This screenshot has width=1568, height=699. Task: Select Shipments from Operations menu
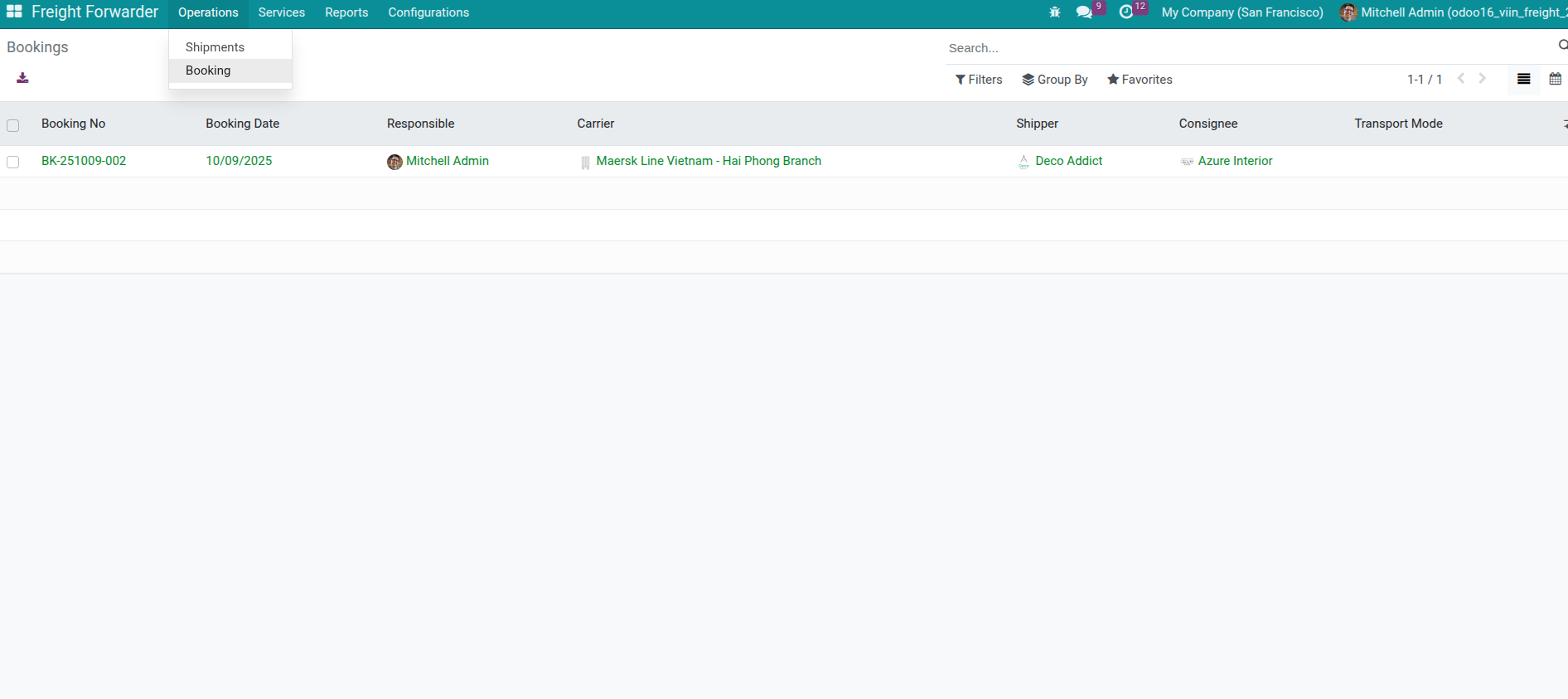[215, 47]
